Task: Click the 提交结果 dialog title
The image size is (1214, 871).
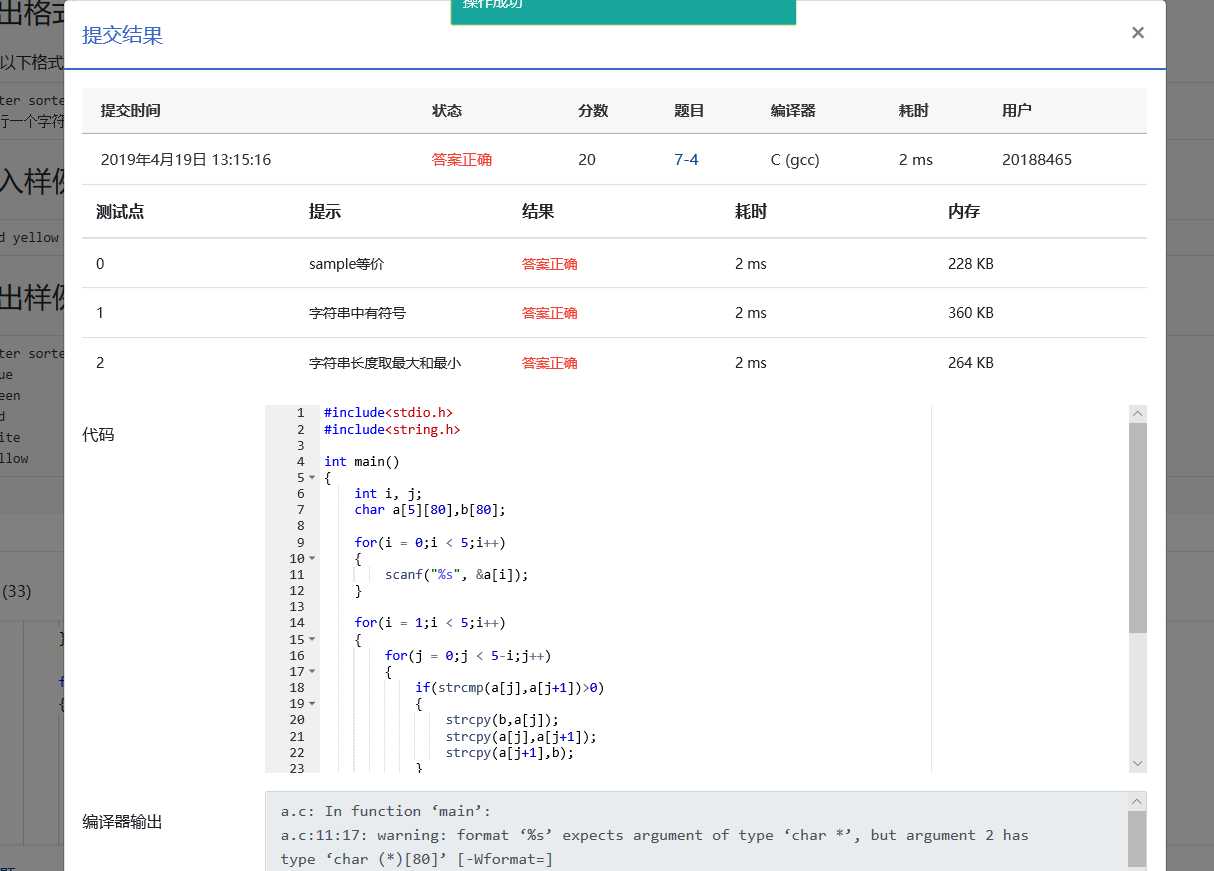Action: pos(122,36)
